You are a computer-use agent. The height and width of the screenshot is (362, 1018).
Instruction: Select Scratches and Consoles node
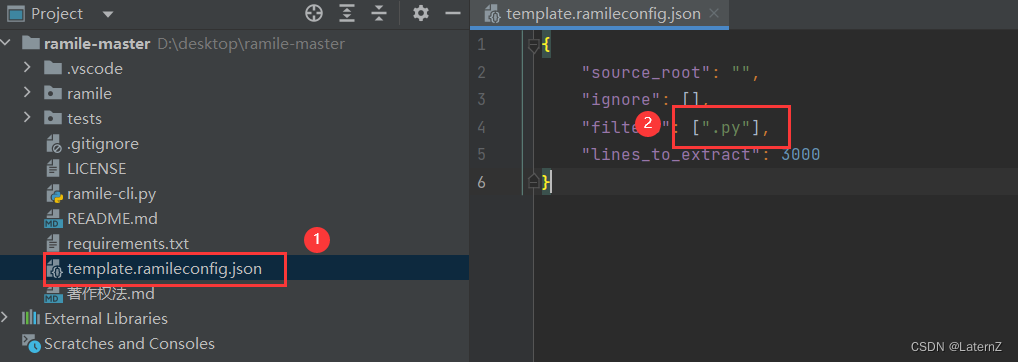point(129,343)
